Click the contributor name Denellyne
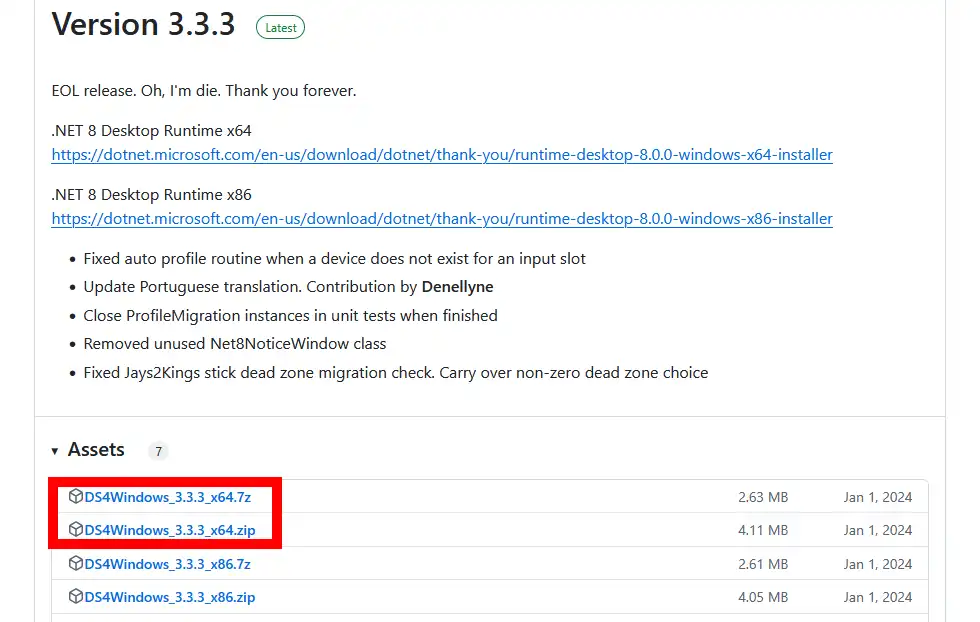Image resolution: width=980 pixels, height=622 pixels. tap(458, 287)
